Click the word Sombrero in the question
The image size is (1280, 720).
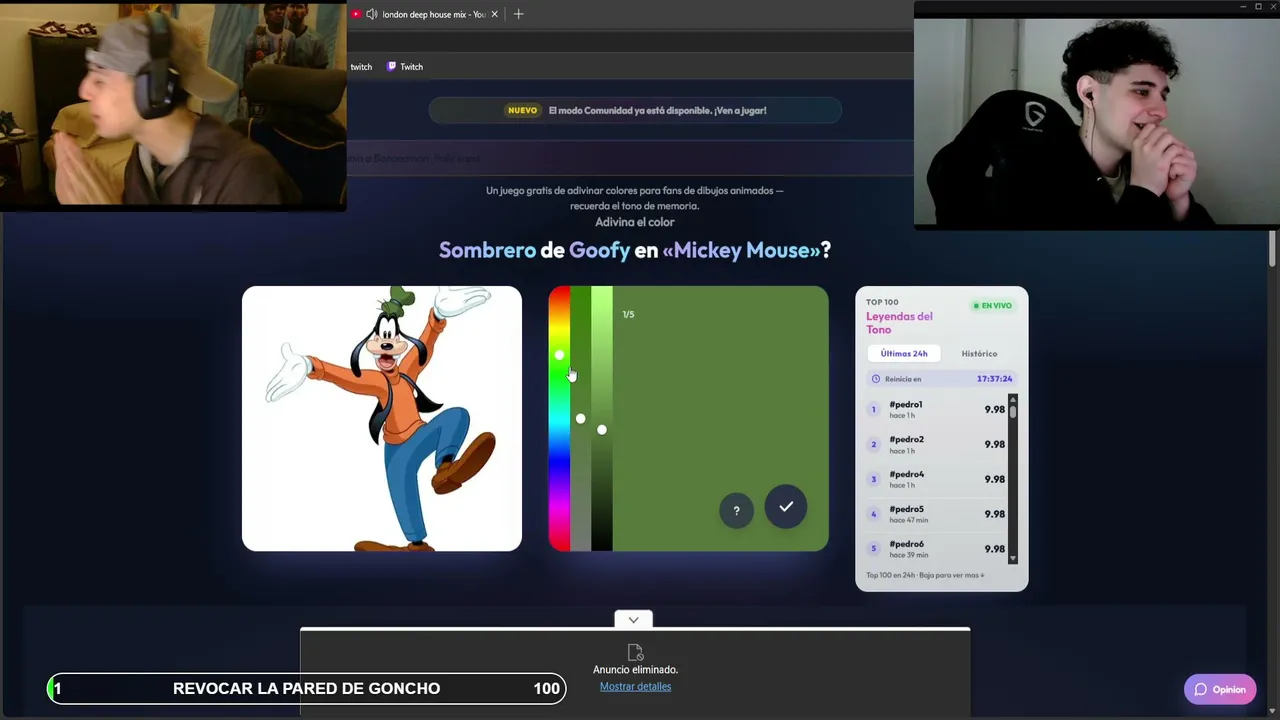(487, 250)
